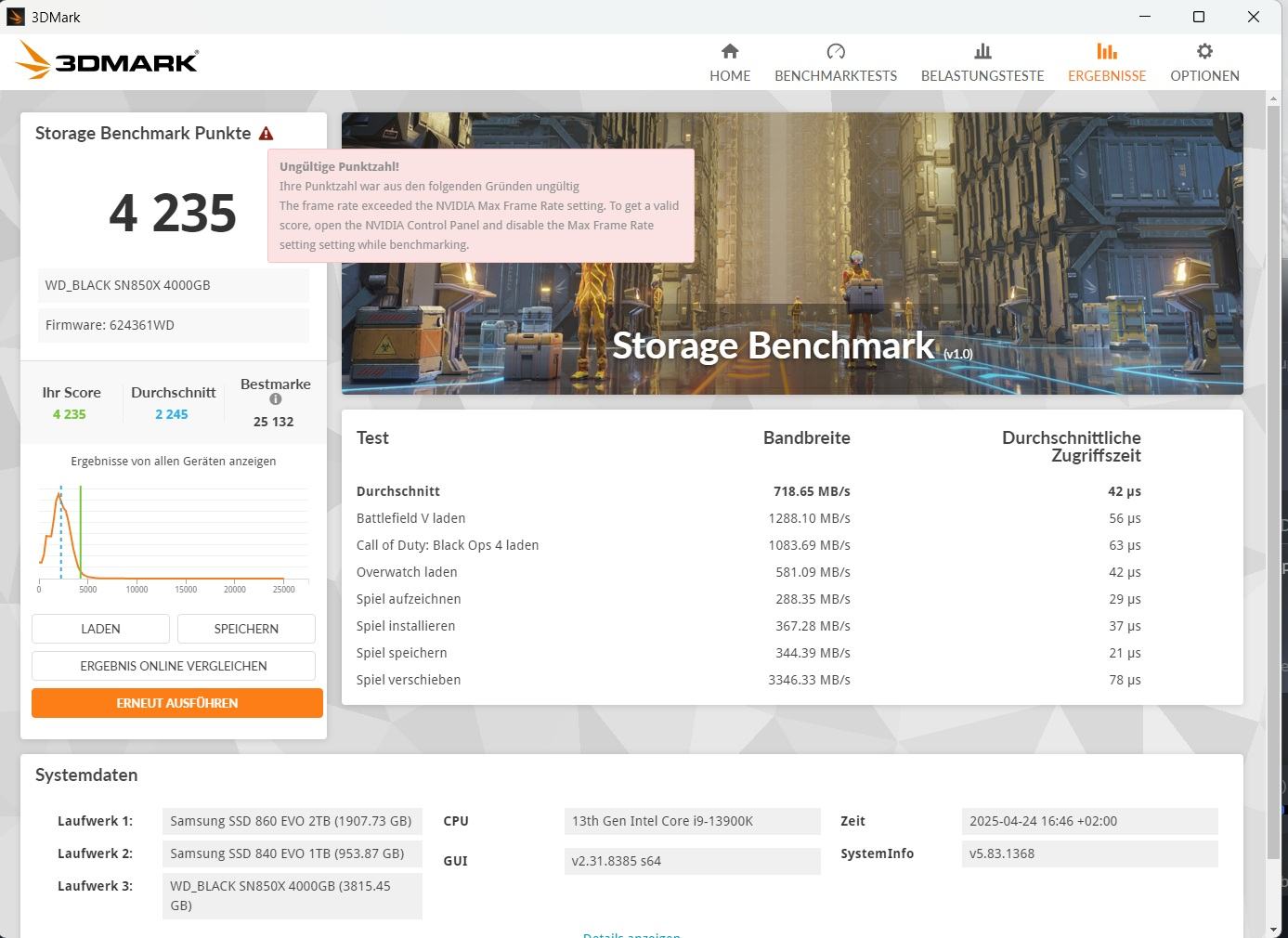
Task: Click the Belastungsteste bar chart icon
Action: click(982, 51)
